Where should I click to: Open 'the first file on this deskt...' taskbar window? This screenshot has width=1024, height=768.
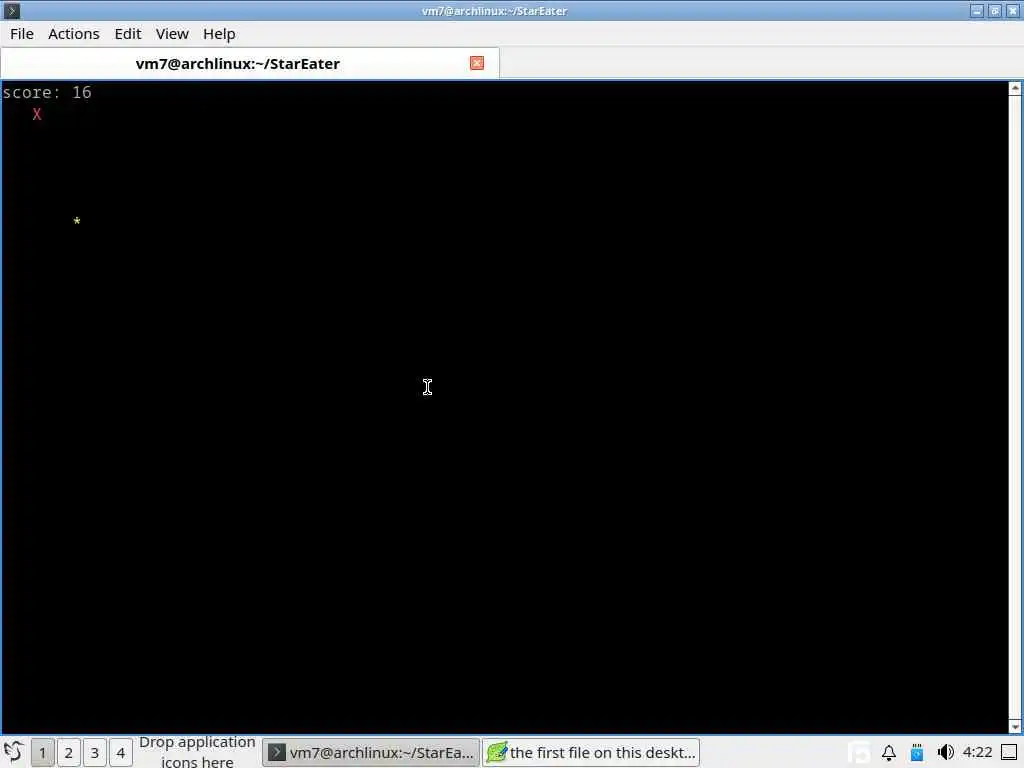click(591, 752)
